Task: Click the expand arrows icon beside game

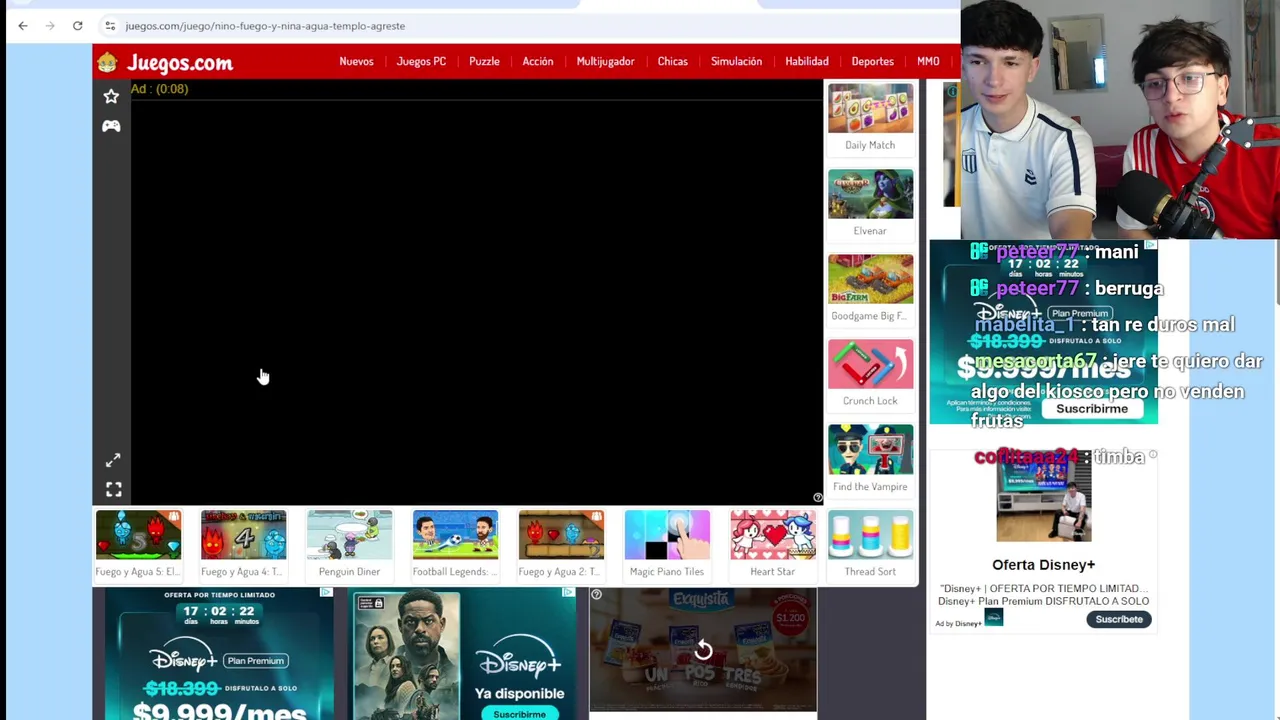Action: pos(113,460)
